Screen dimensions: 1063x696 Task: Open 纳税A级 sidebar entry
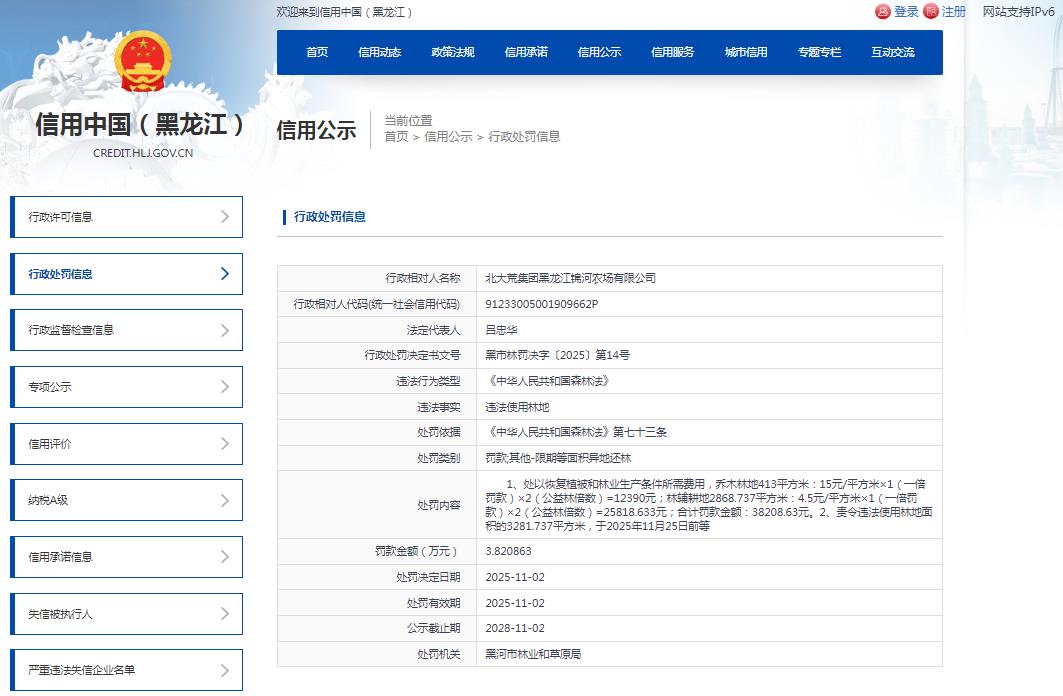tap(126, 500)
